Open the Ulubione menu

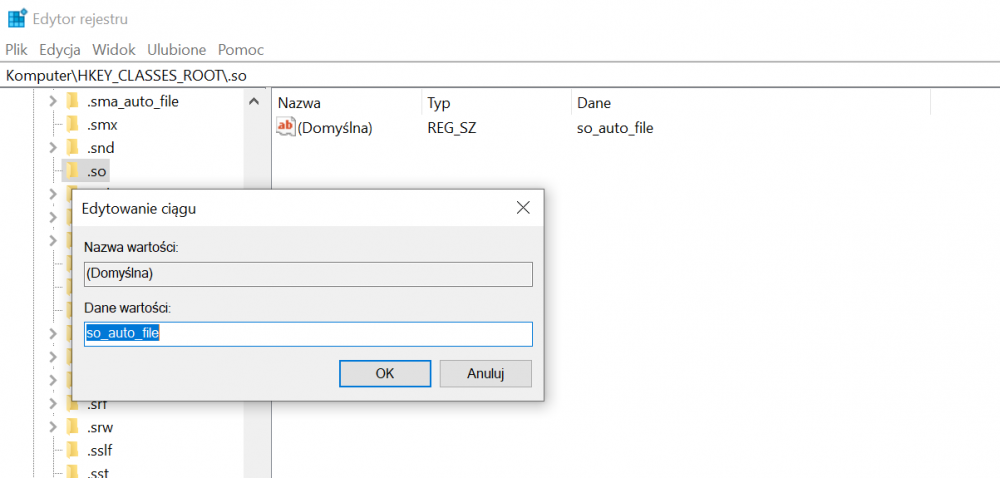pyautogui.click(x=176, y=49)
